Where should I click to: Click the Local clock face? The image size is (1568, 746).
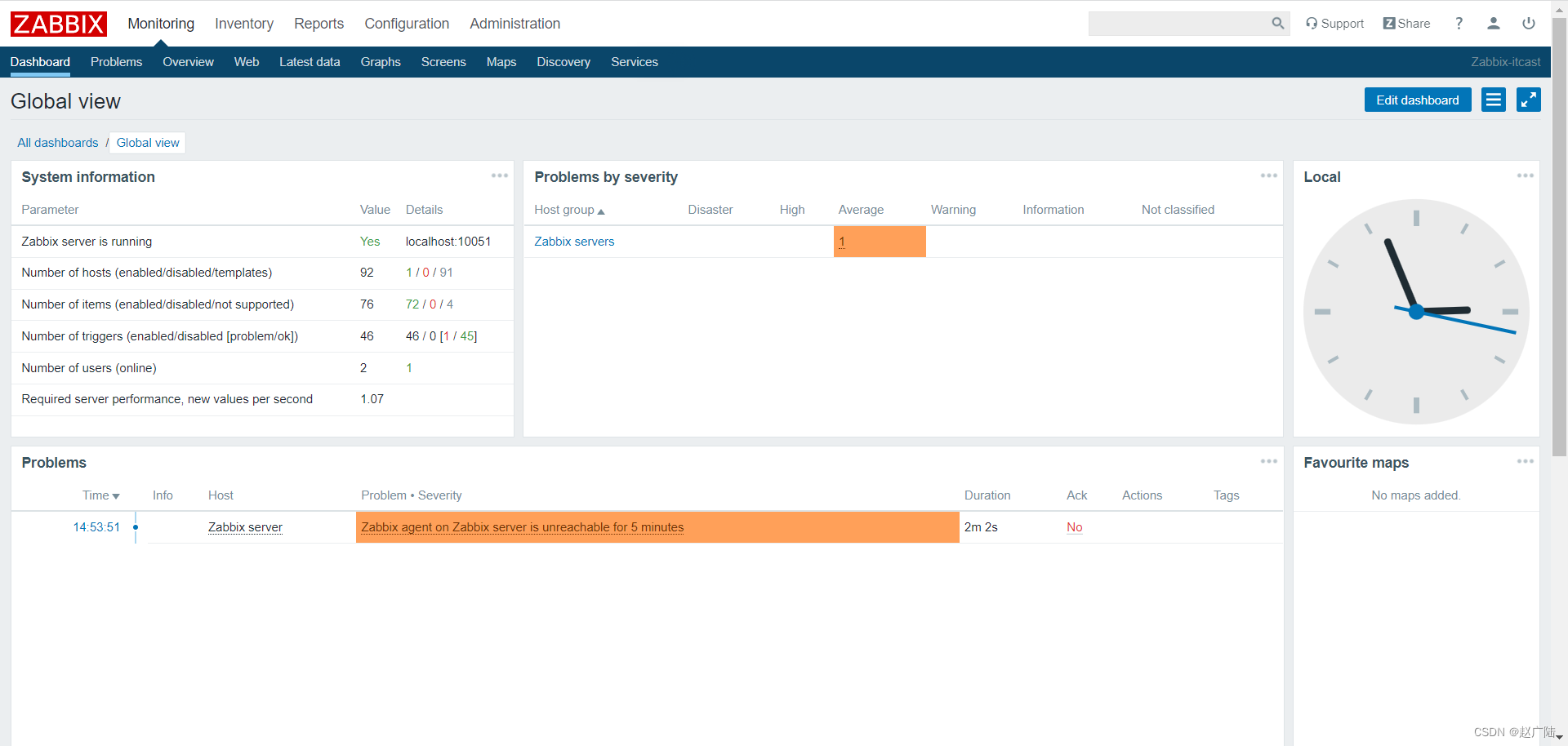point(1416,312)
